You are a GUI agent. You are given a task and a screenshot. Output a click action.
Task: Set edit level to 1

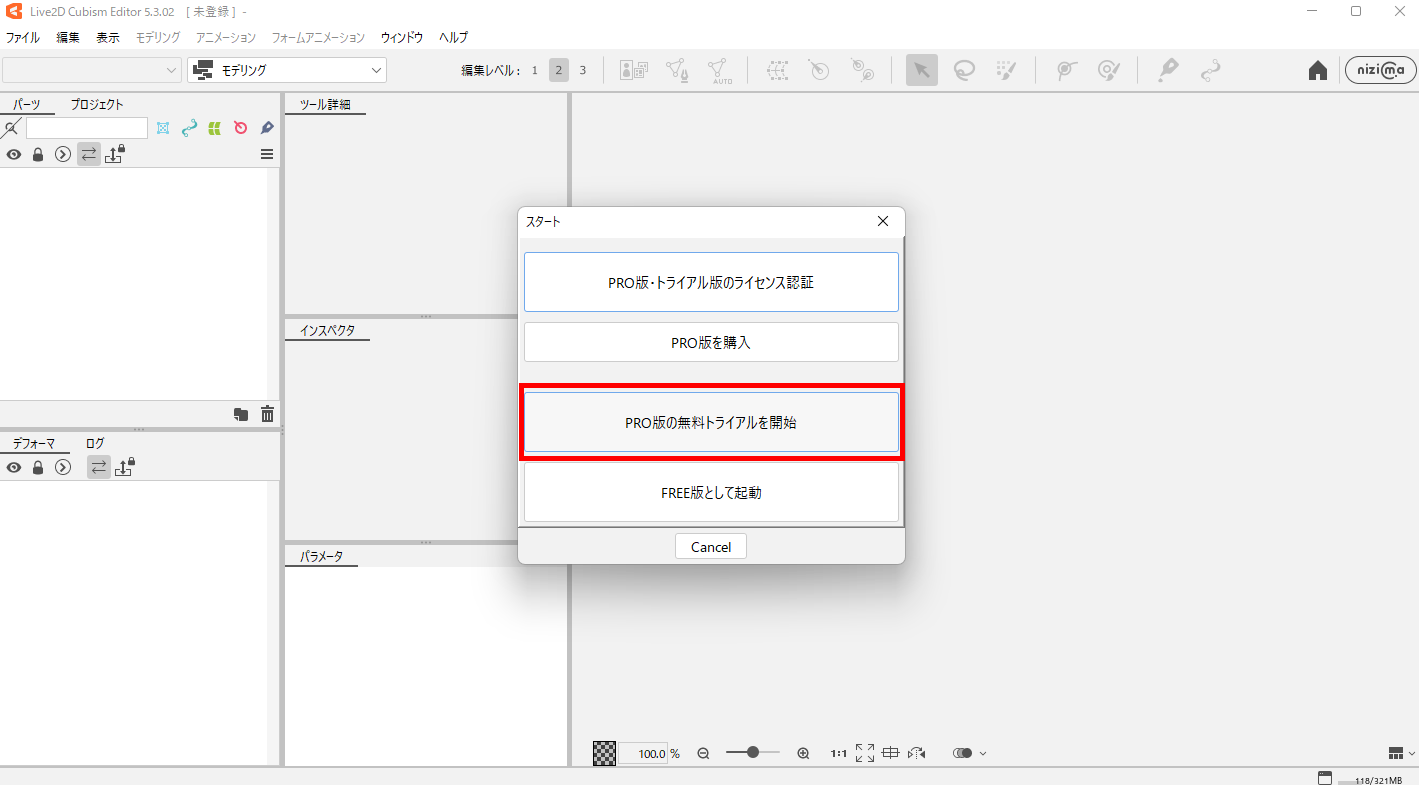[534, 70]
